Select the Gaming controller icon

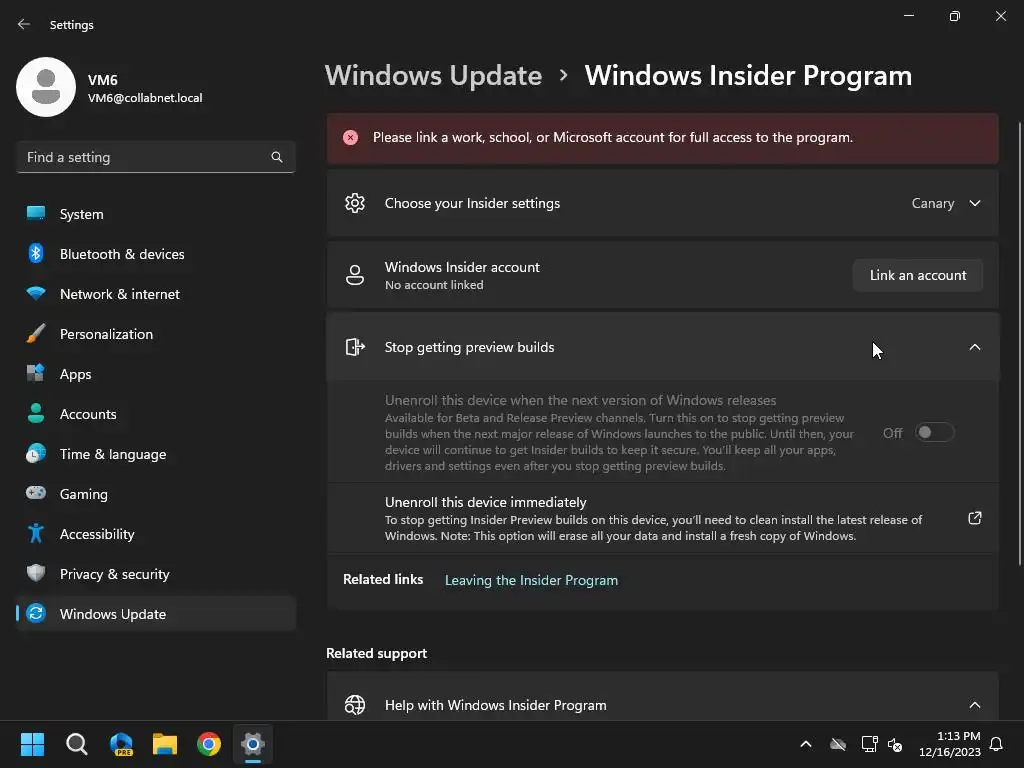pyautogui.click(x=36, y=493)
